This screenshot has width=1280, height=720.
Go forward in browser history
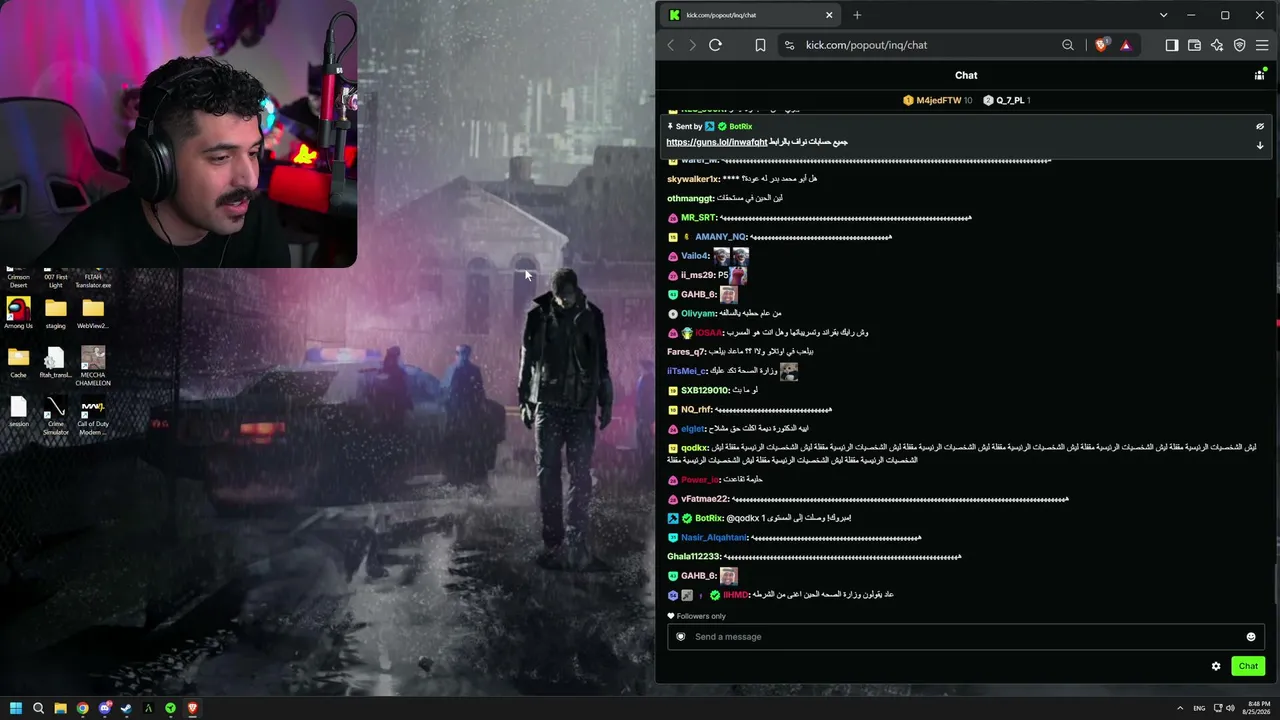(x=692, y=45)
